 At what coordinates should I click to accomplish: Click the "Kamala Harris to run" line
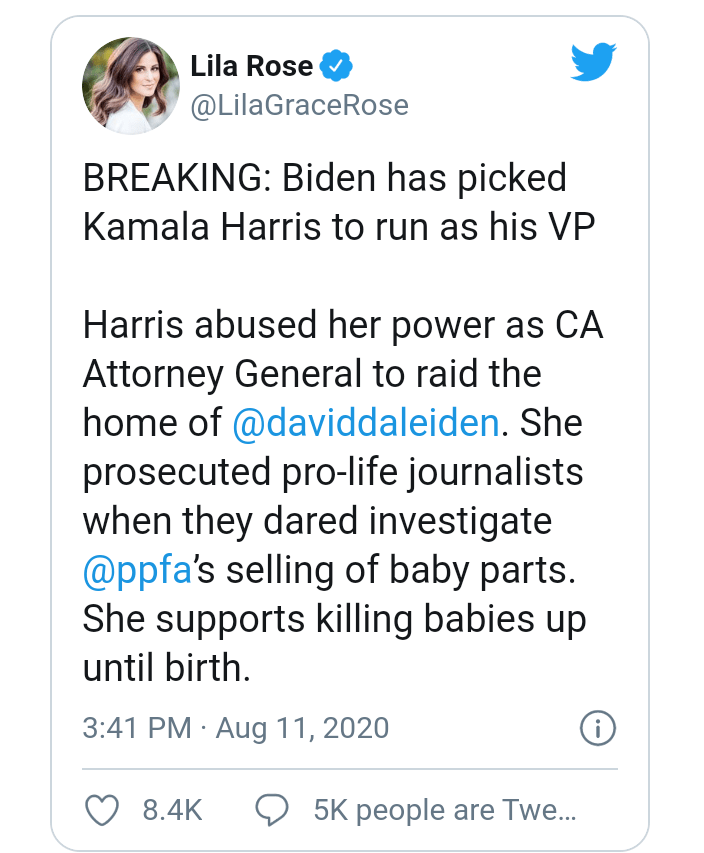point(338,226)
